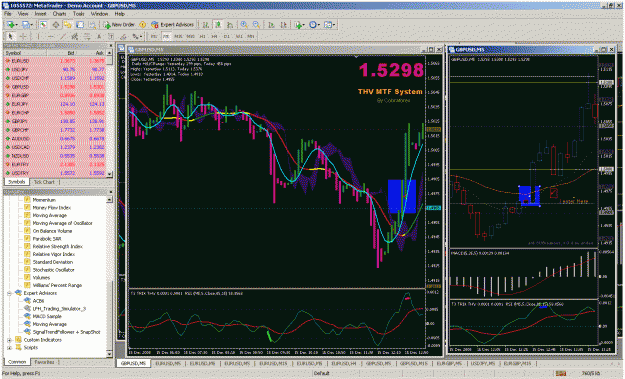Collapse the Expert Advisors tree node
Screen dimensions: 625x379
(x=9, y=293)
